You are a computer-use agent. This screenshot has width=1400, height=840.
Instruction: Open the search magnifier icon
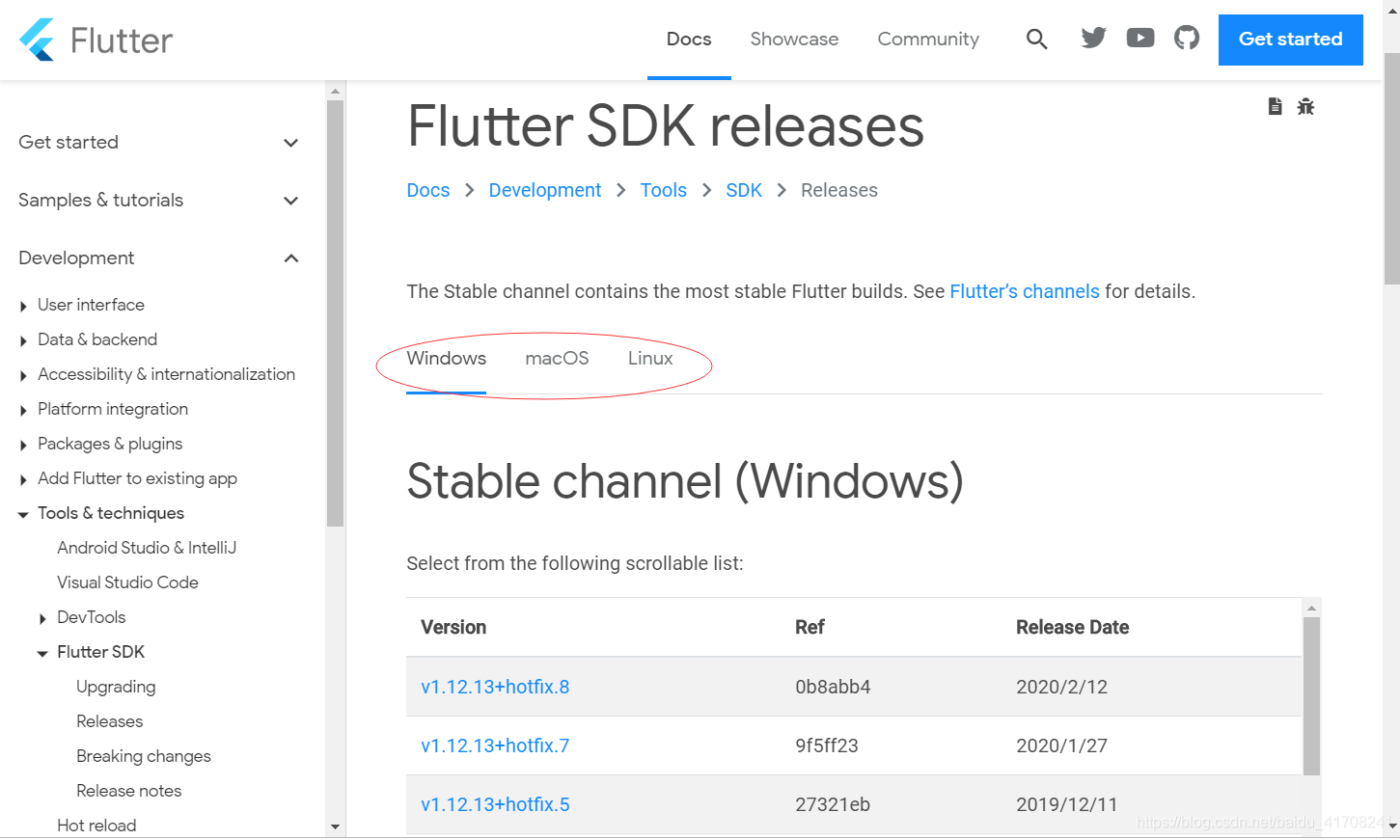(x=1037, y=39)
